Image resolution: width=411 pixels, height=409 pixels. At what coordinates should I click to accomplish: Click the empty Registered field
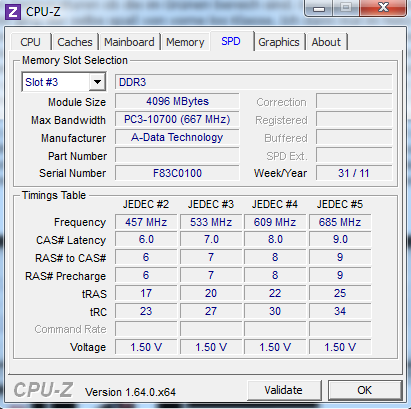click(x=354, y=119)
